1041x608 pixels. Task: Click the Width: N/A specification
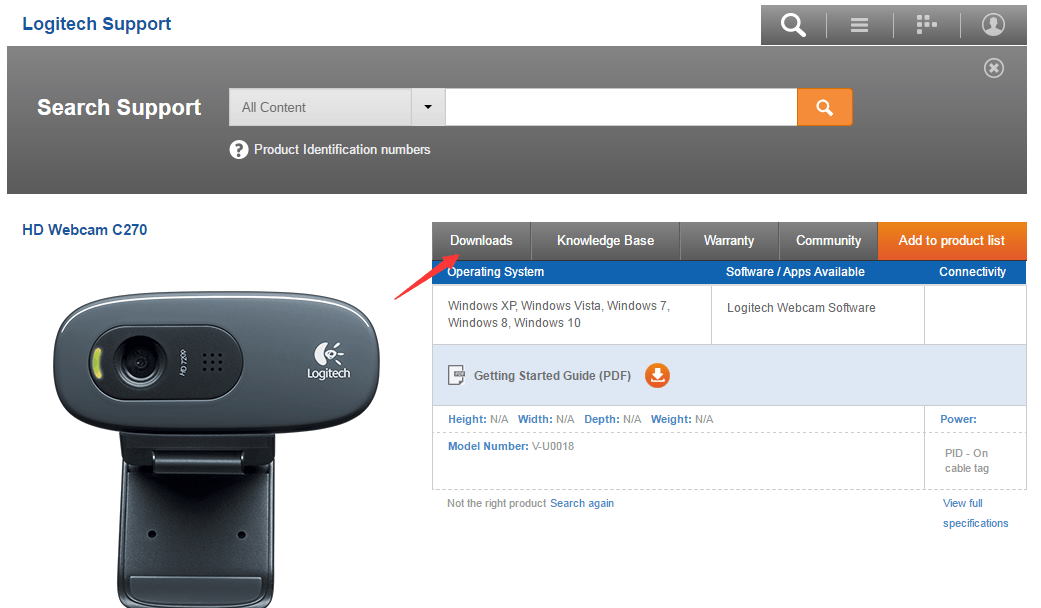click(x=546, y=419)
